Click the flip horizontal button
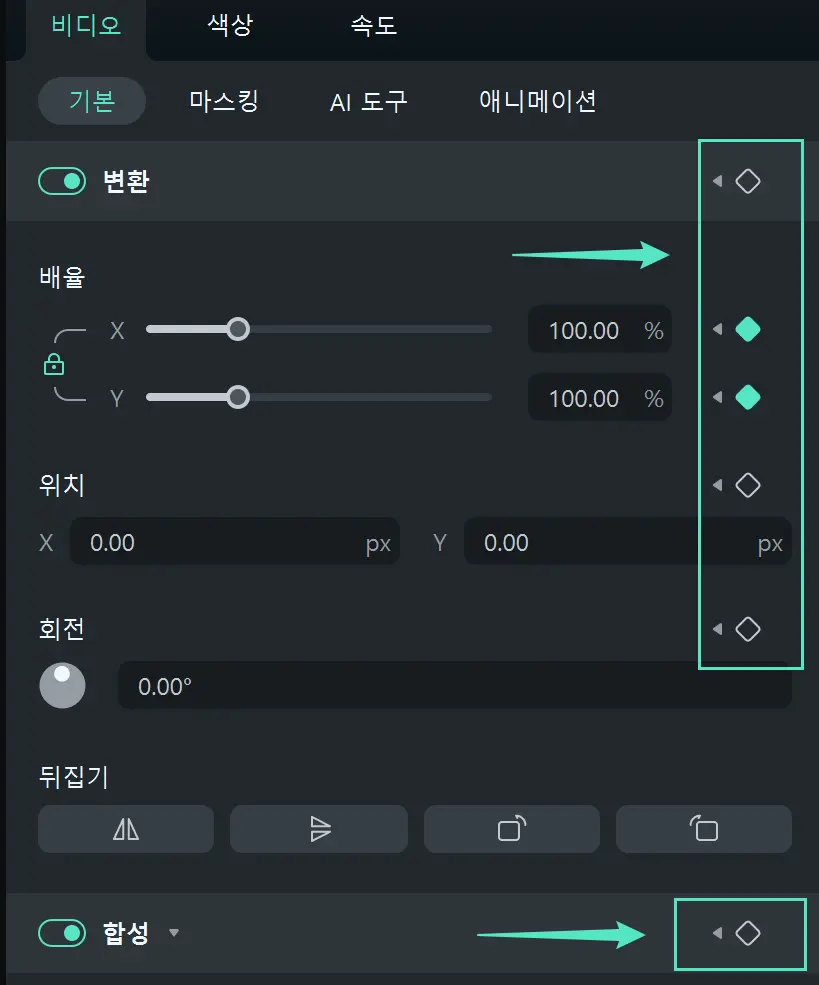Image resolution: width=819 pixels, height=985 pixels. pyautogui.click(x=126, y=829)
